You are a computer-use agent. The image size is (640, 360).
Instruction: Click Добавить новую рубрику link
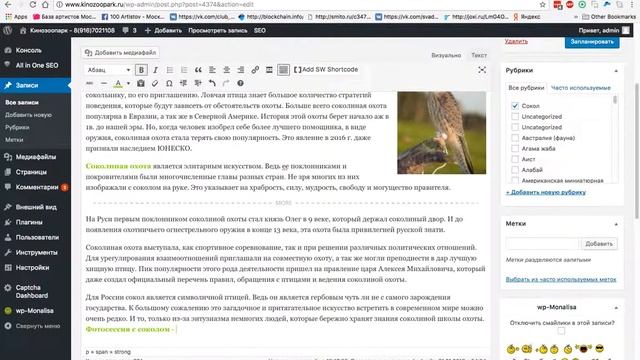pyautogui.click(x=546, y=192)
